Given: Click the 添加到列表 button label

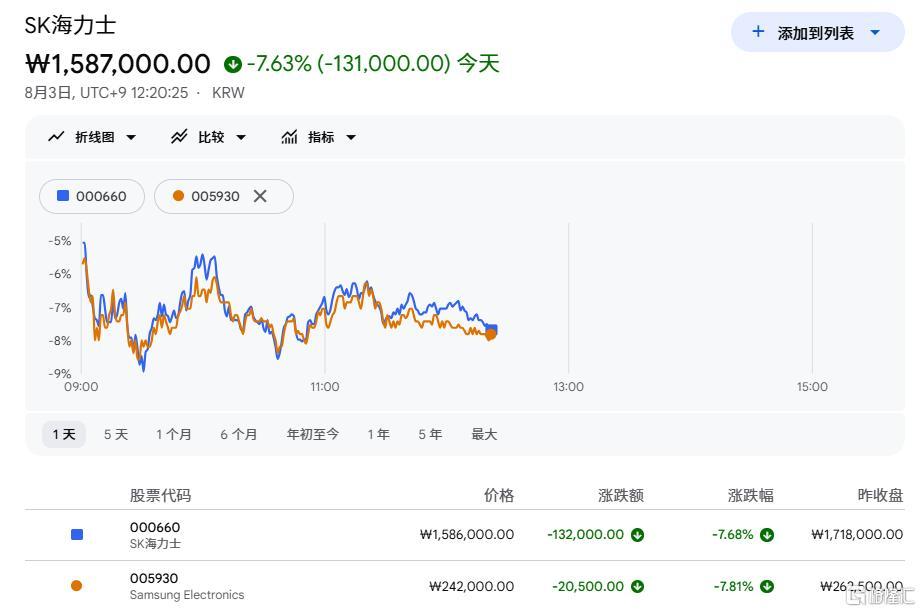Looking at the screenshot, I should click(815, 33).
